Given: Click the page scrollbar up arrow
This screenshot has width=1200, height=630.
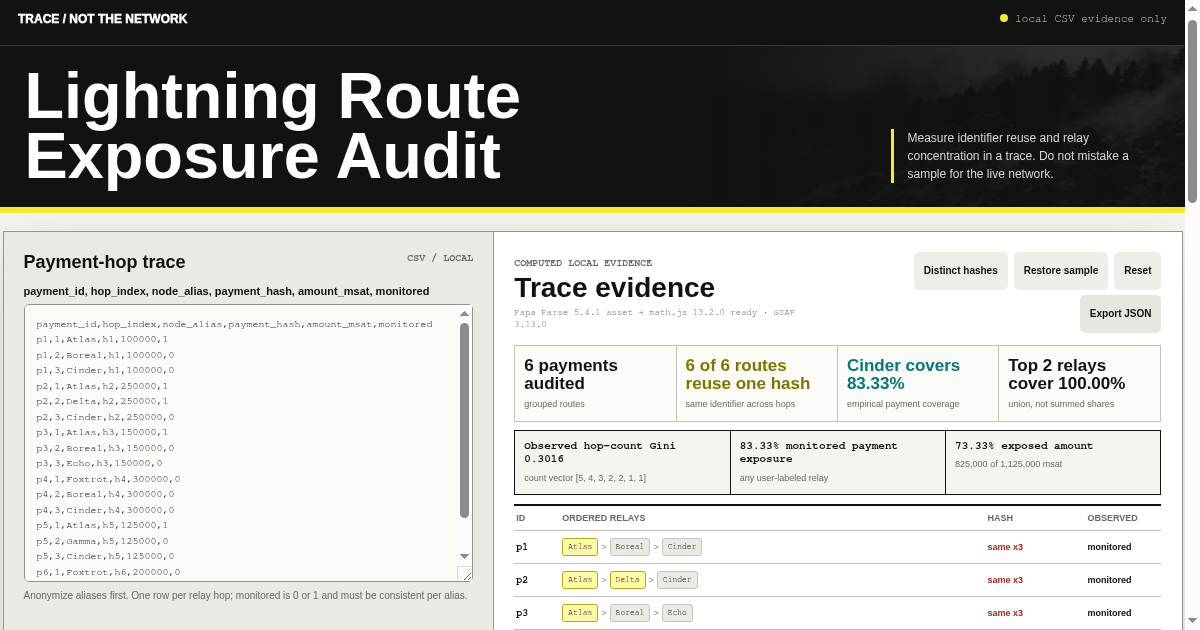Looking at the screenshot, I should point(1192,8).
